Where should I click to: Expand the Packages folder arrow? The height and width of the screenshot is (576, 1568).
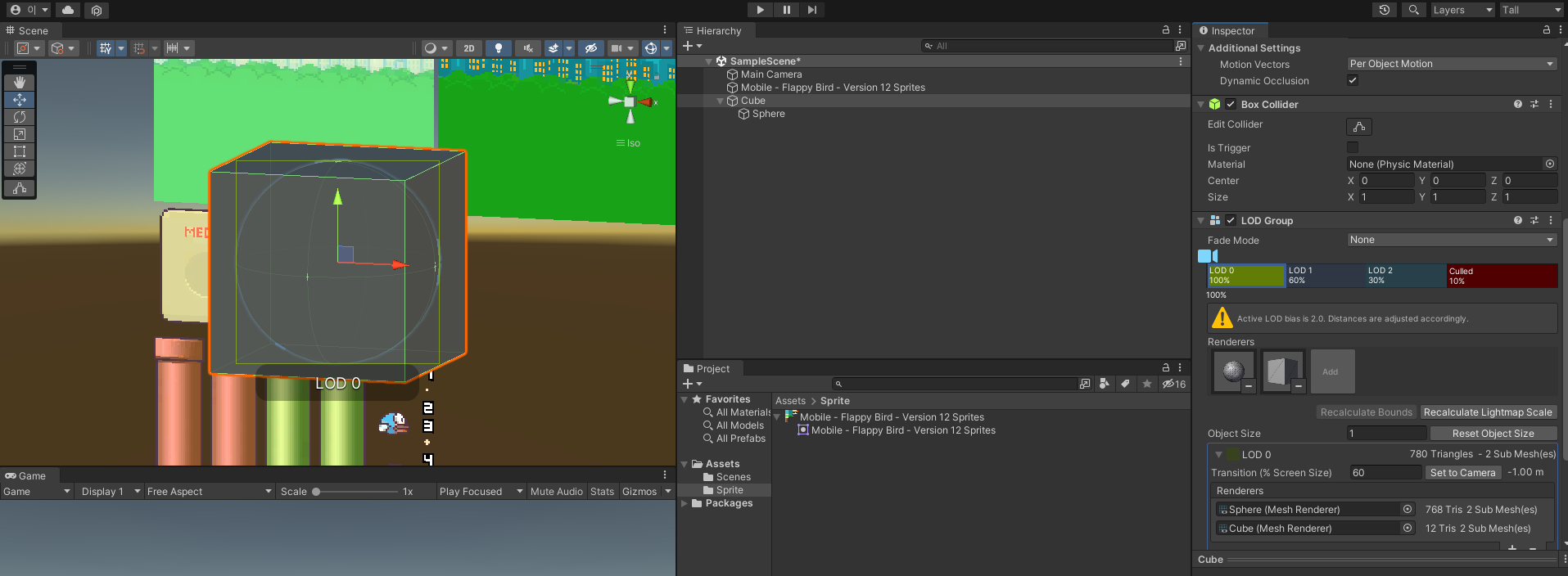coord(685,503)
